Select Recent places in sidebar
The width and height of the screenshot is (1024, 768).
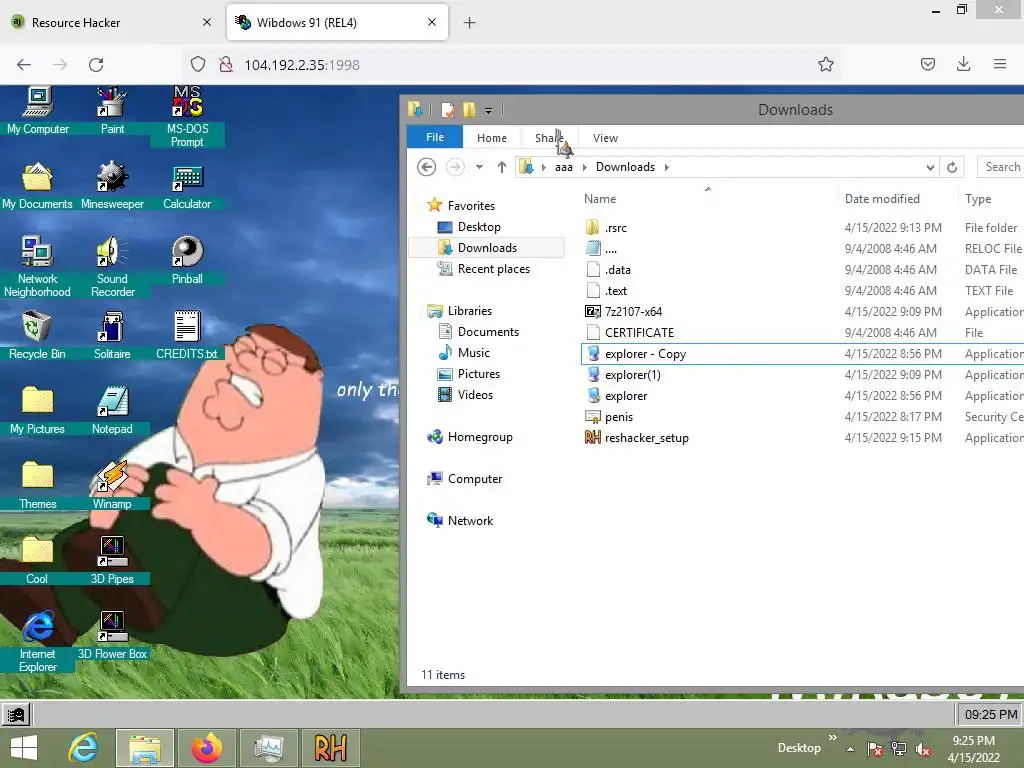pyautogui.click(x=494, y=268)
